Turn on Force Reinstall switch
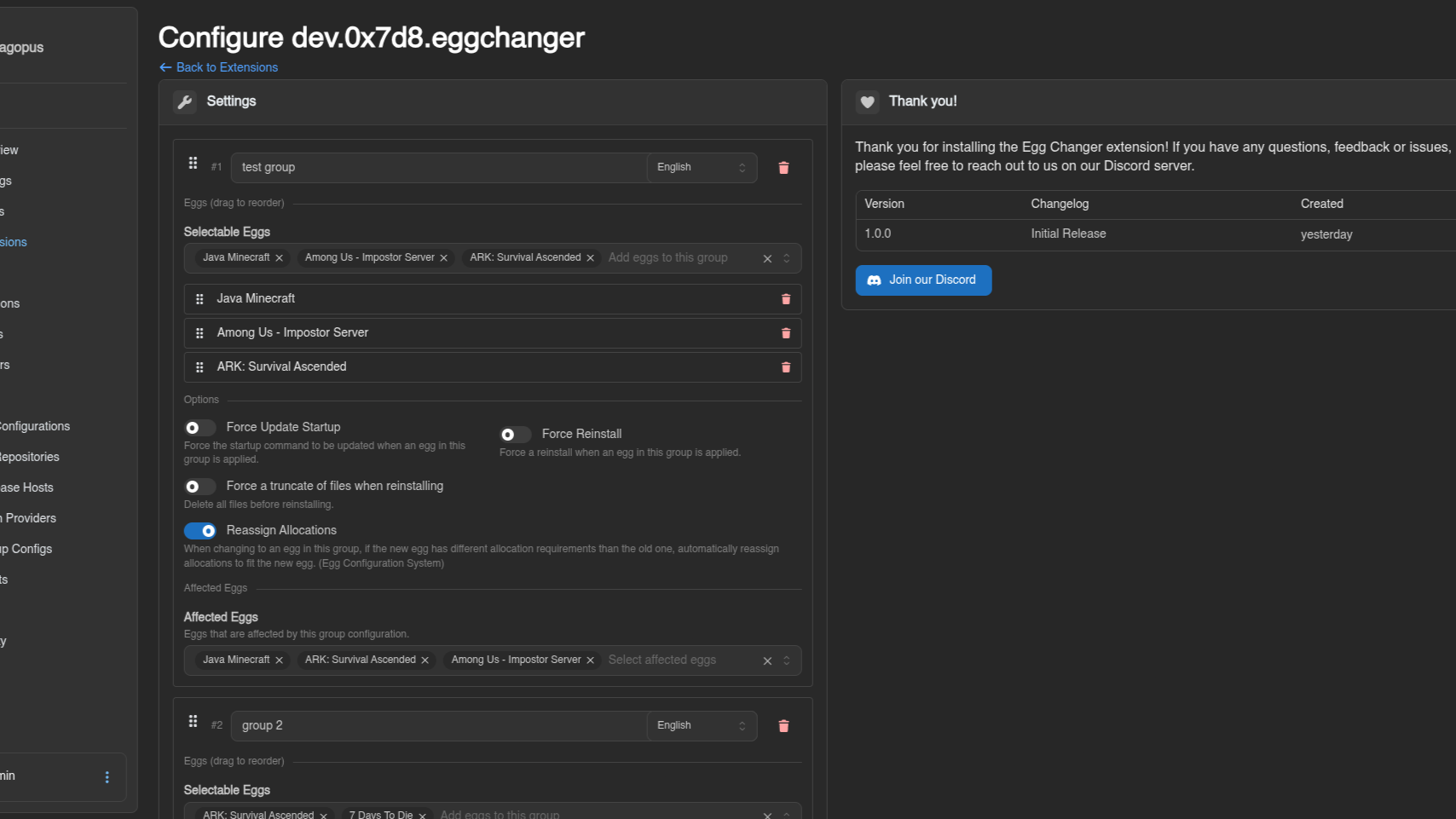This screenshot has width=1456, height=819. (515, 435)
